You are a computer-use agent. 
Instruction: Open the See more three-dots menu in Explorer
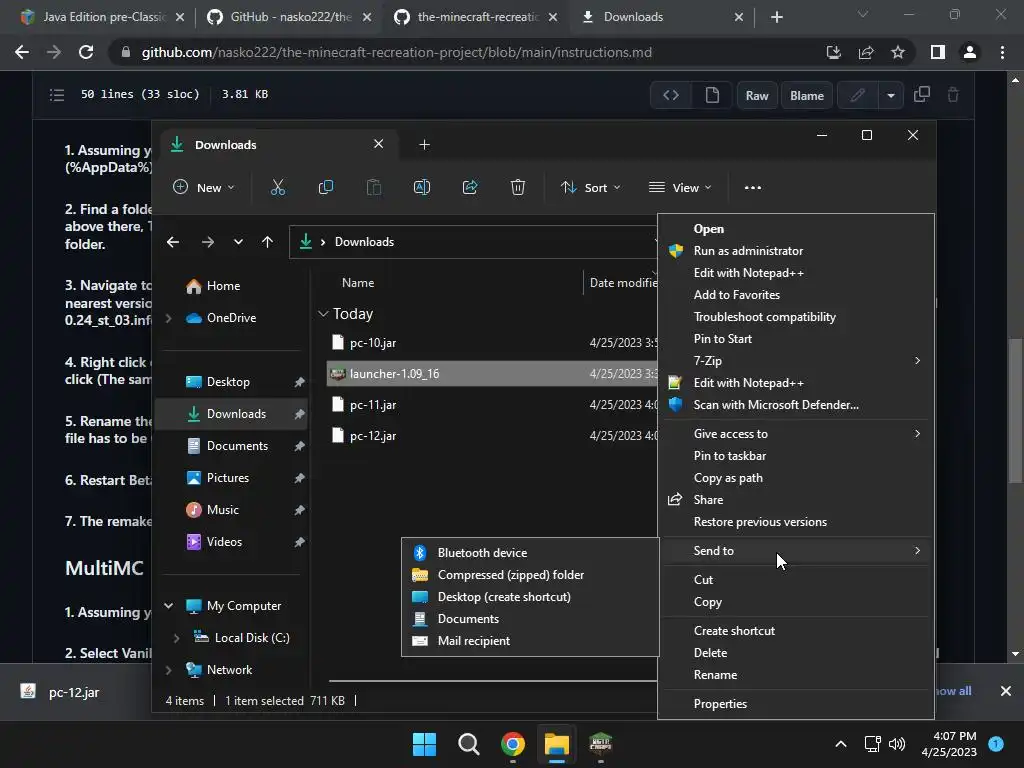752,187
